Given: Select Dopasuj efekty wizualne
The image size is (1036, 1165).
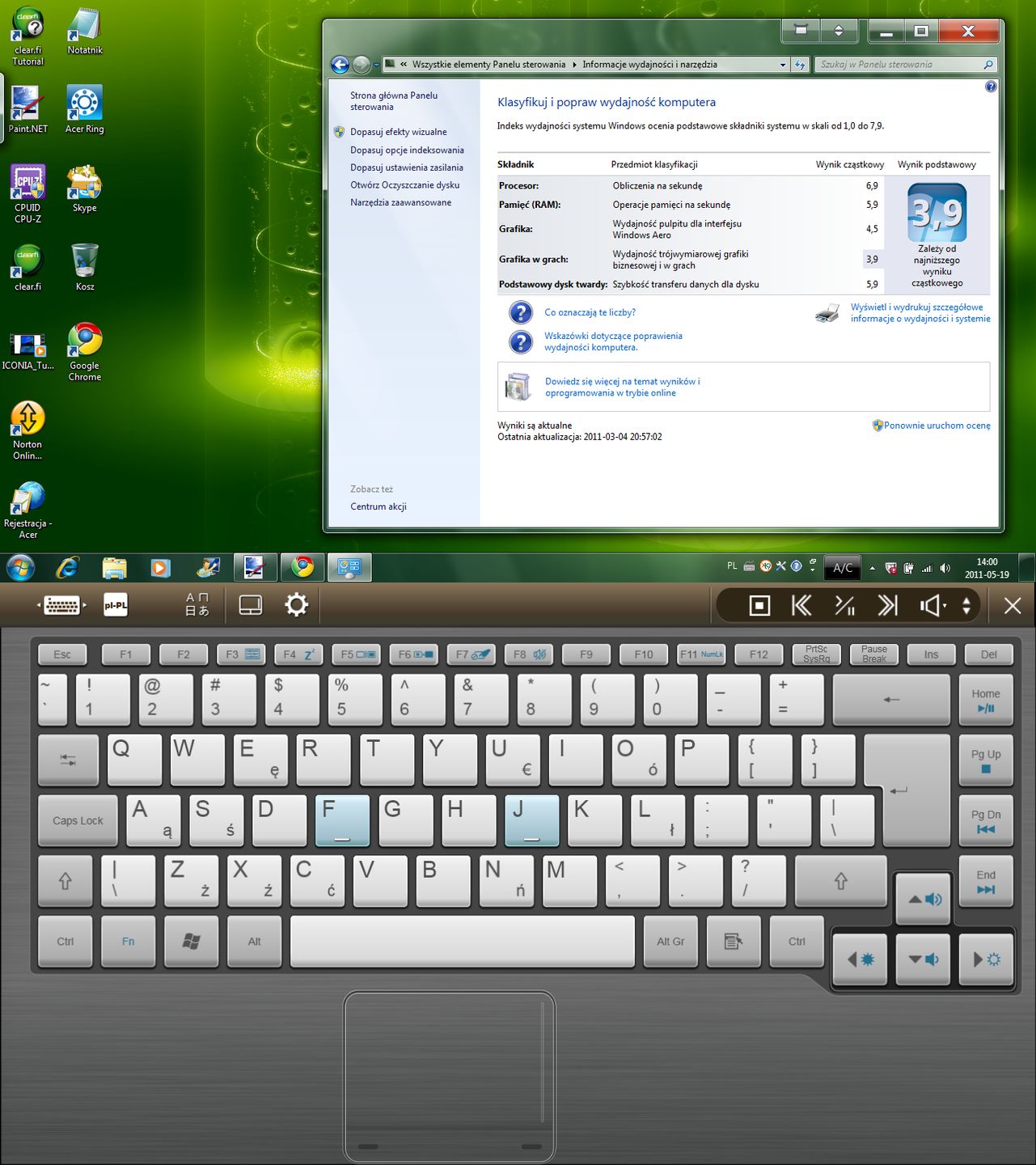Looking at the screenshot, I should coord(398,132).
